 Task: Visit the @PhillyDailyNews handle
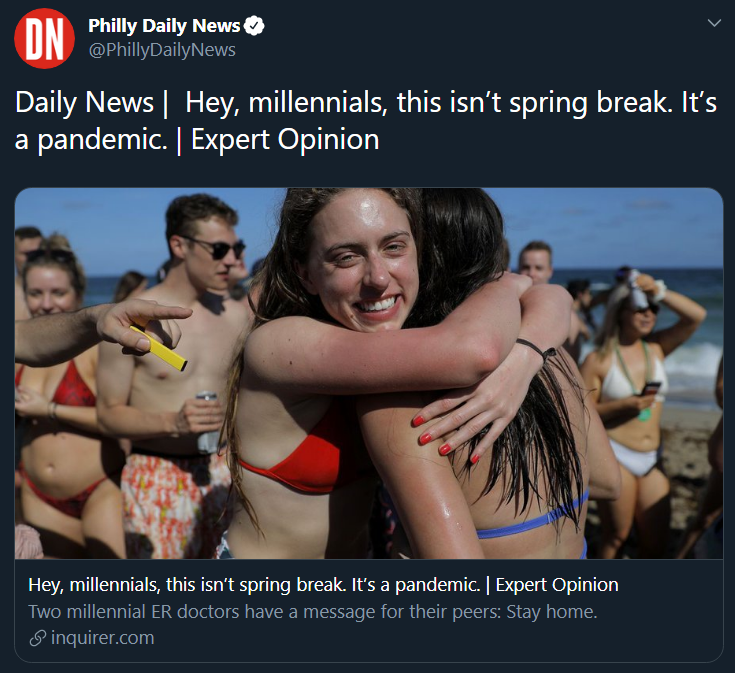coord(162,50)
